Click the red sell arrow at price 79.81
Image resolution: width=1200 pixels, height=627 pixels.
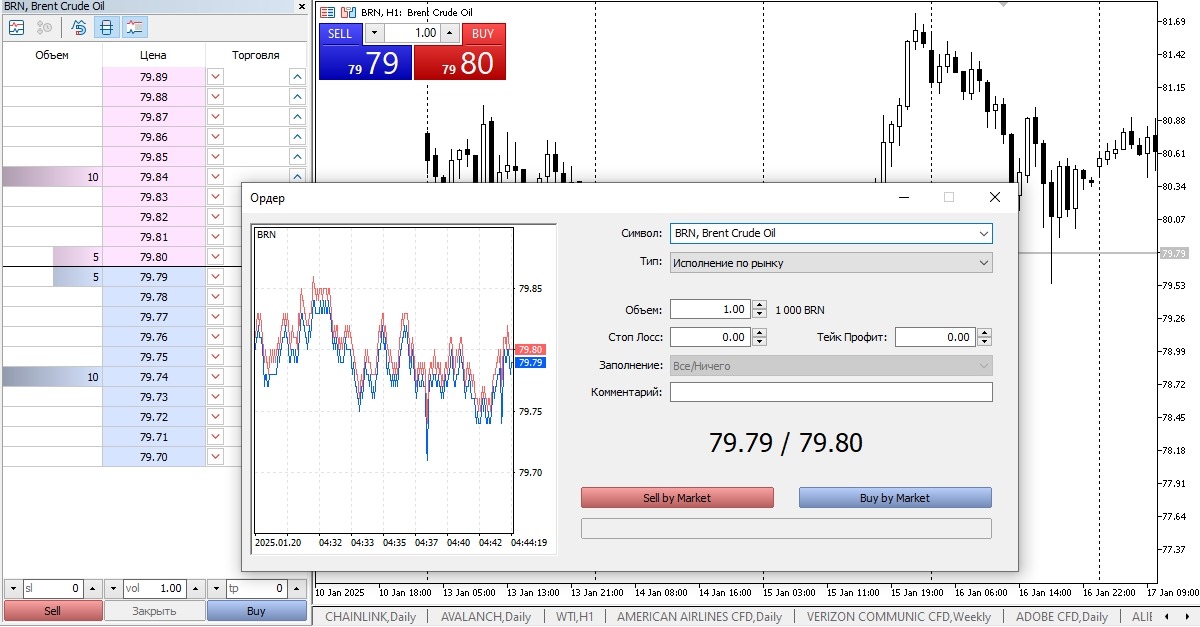click(x=215, y=237)
